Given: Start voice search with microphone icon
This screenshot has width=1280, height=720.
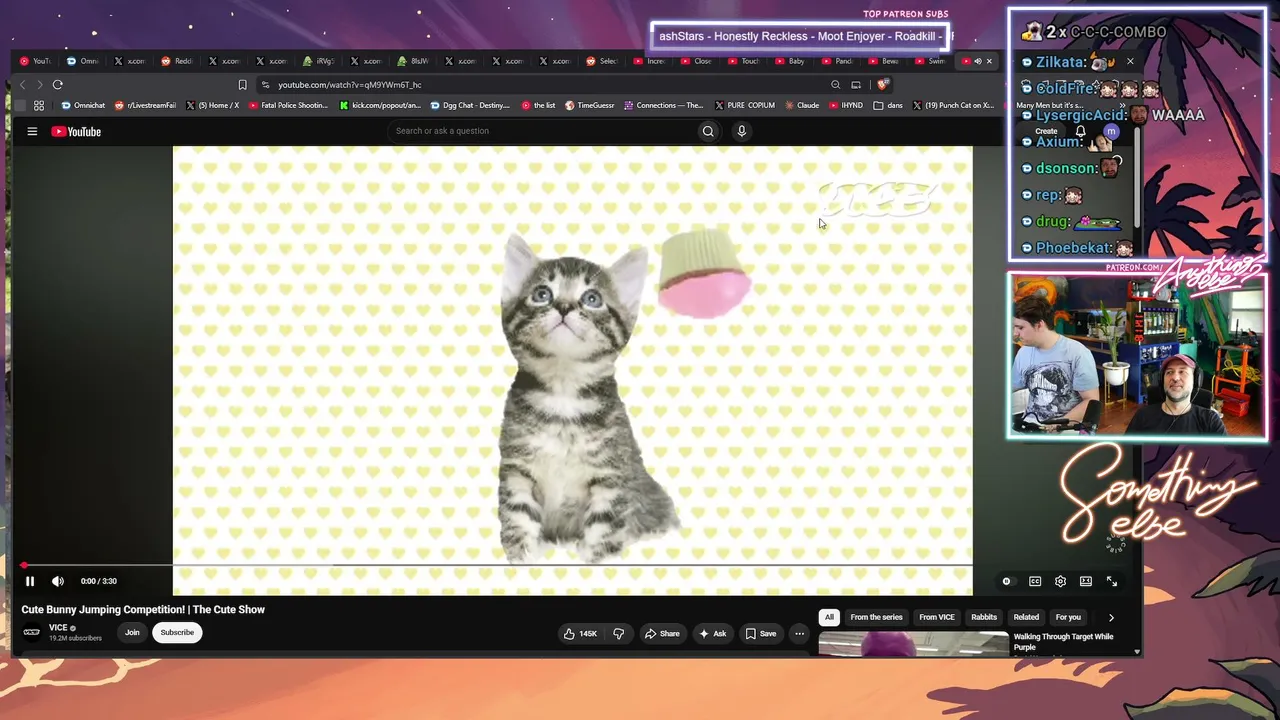Looking at the screenshot, I should pos(741,131).
